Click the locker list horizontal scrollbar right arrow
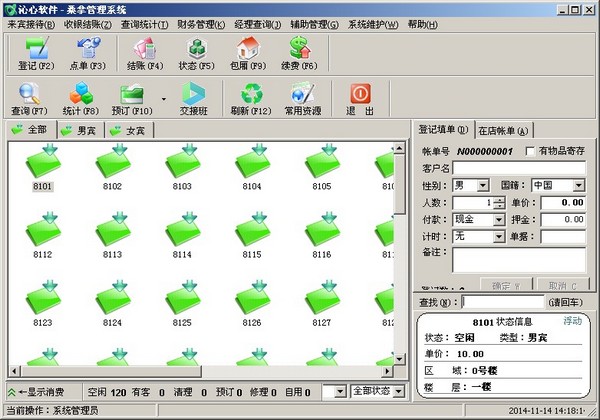The height and width of the screenshot is (420, 600). [388, 371]
